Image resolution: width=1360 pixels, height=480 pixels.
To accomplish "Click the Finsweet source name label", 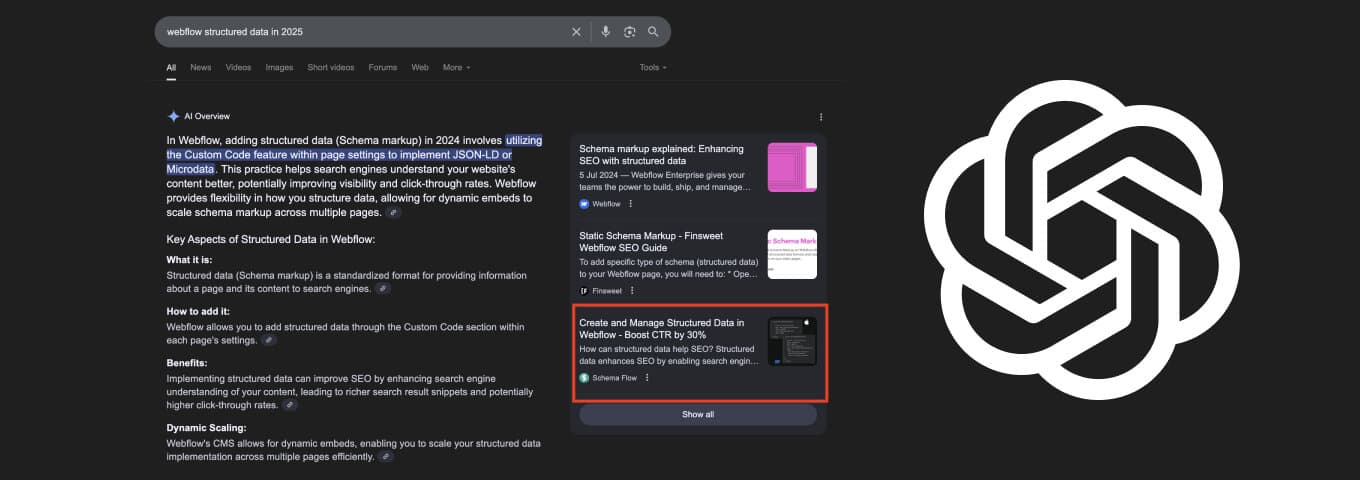I will pyautogui.click(x=608, y=291).
